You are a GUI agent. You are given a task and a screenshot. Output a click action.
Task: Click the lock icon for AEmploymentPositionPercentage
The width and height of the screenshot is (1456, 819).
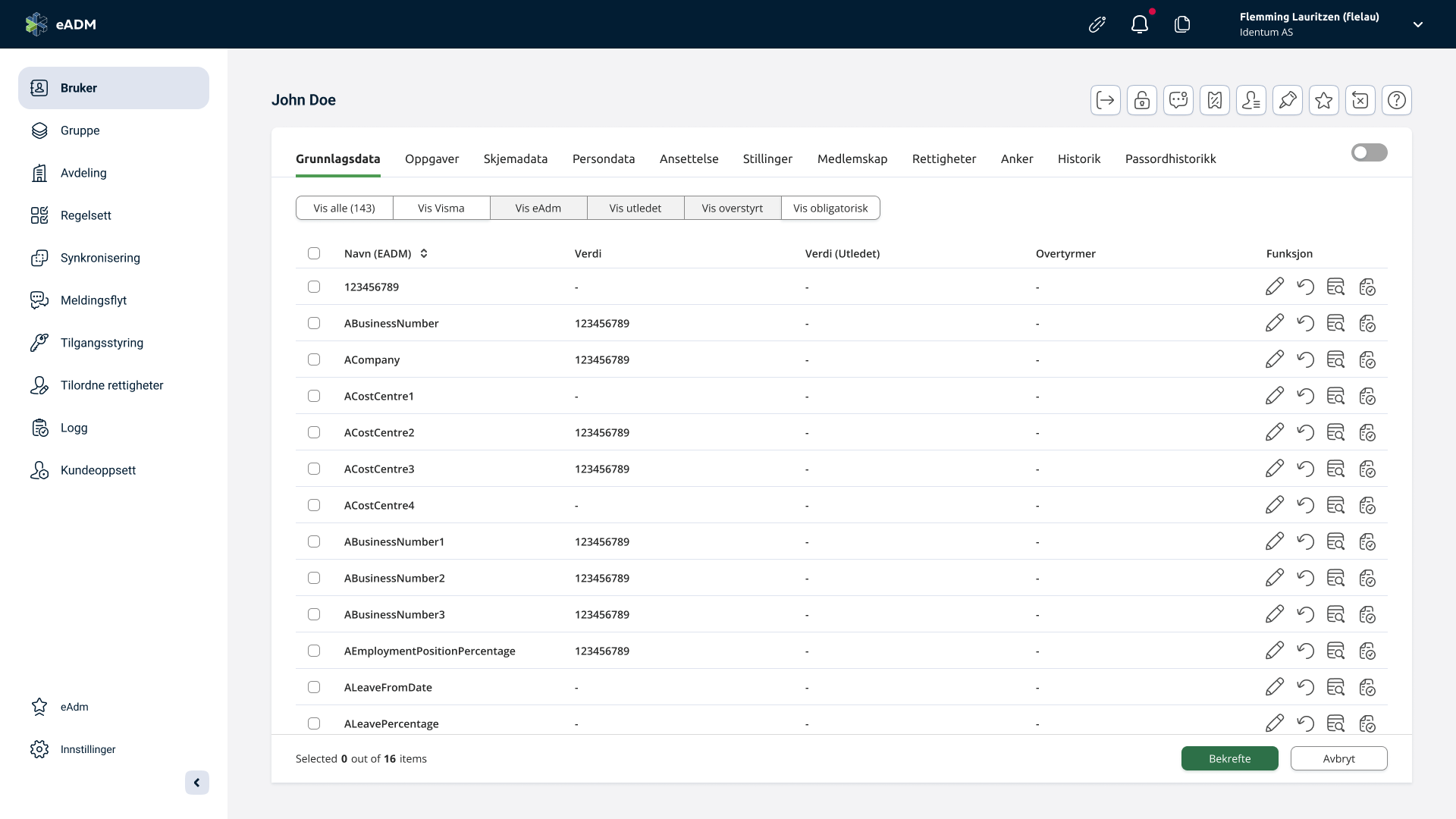pyautogui.click(x=1367, y=651)
